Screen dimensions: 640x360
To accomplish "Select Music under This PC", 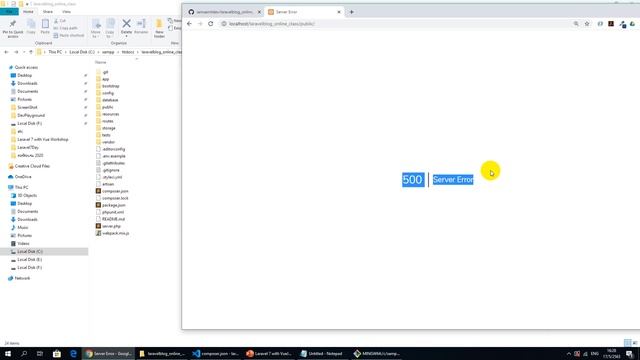I will (x=22, y=227).
